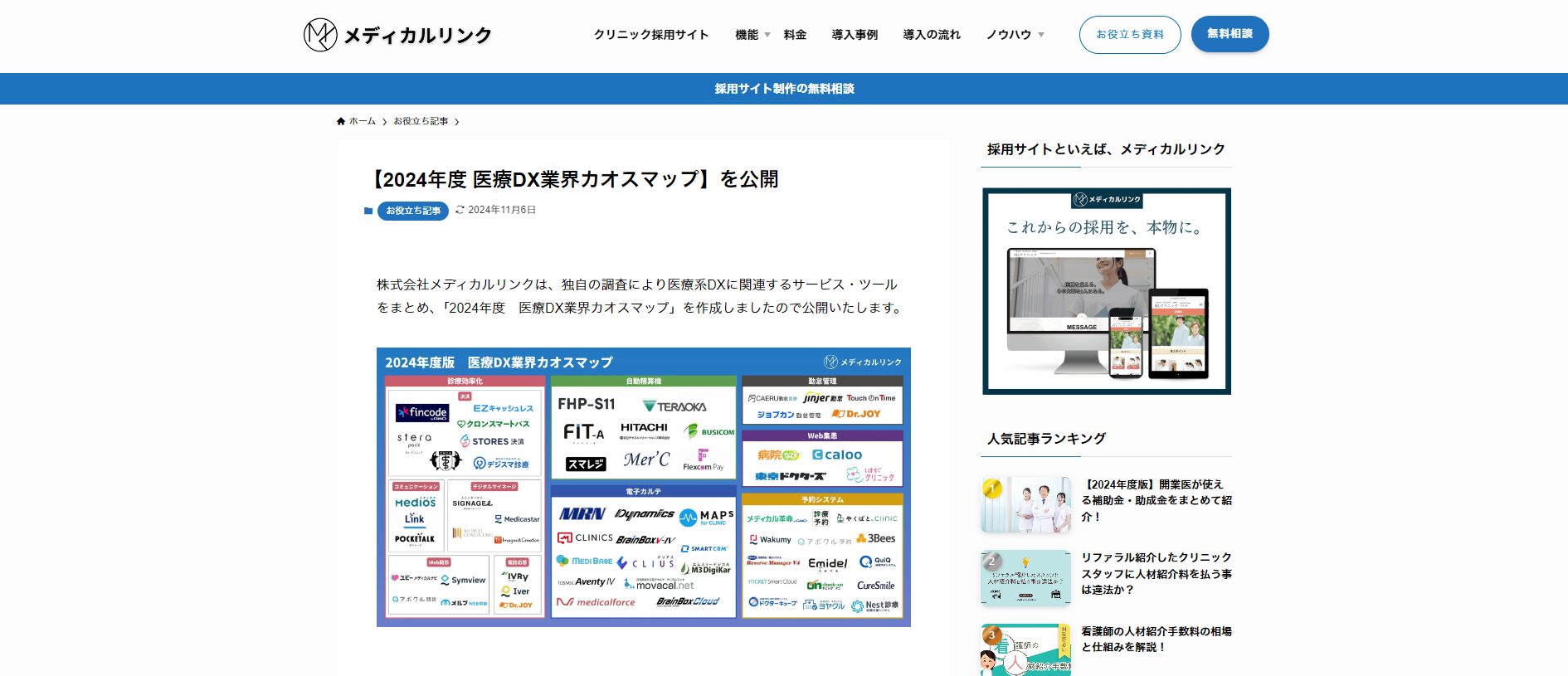The image size is (1568, 676).
Task: Click the fincode logo in chaos map
Action: coord(423,412)
